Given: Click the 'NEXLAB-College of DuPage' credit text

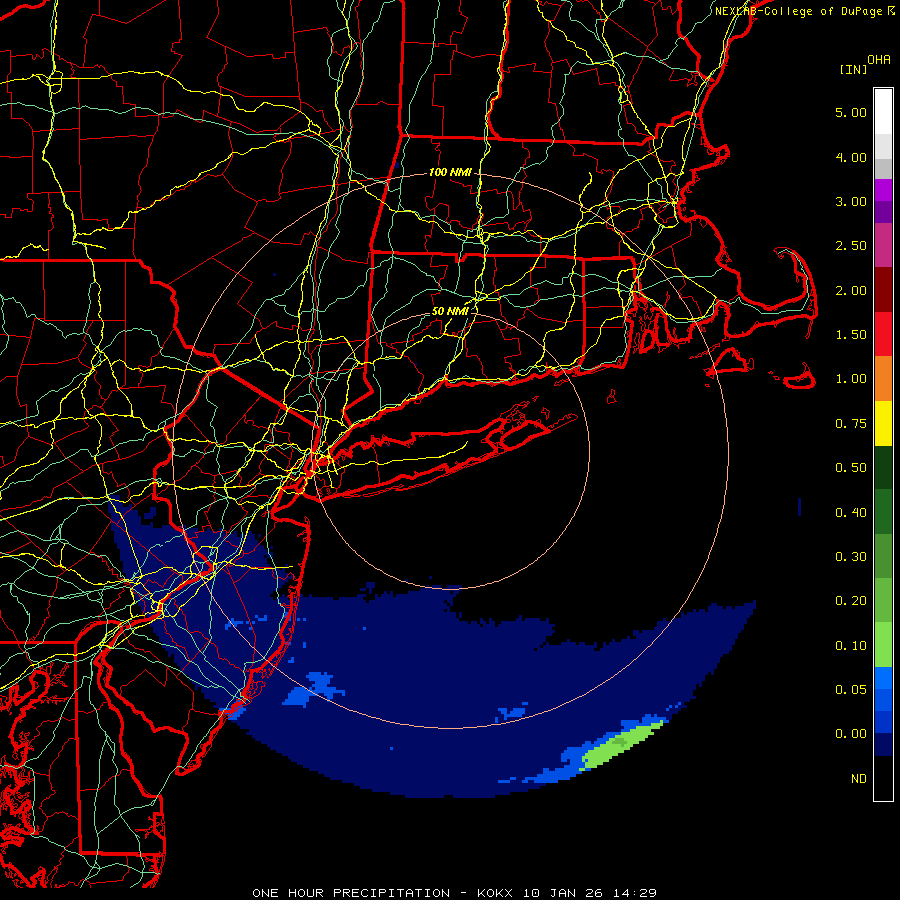Looking at the screenshot, I should pos(799,11).
